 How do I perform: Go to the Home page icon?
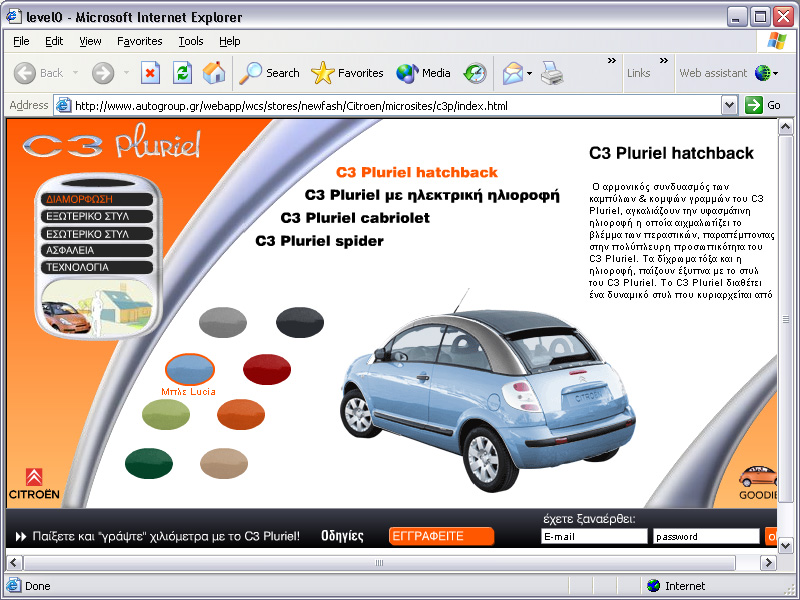(214, 73)
